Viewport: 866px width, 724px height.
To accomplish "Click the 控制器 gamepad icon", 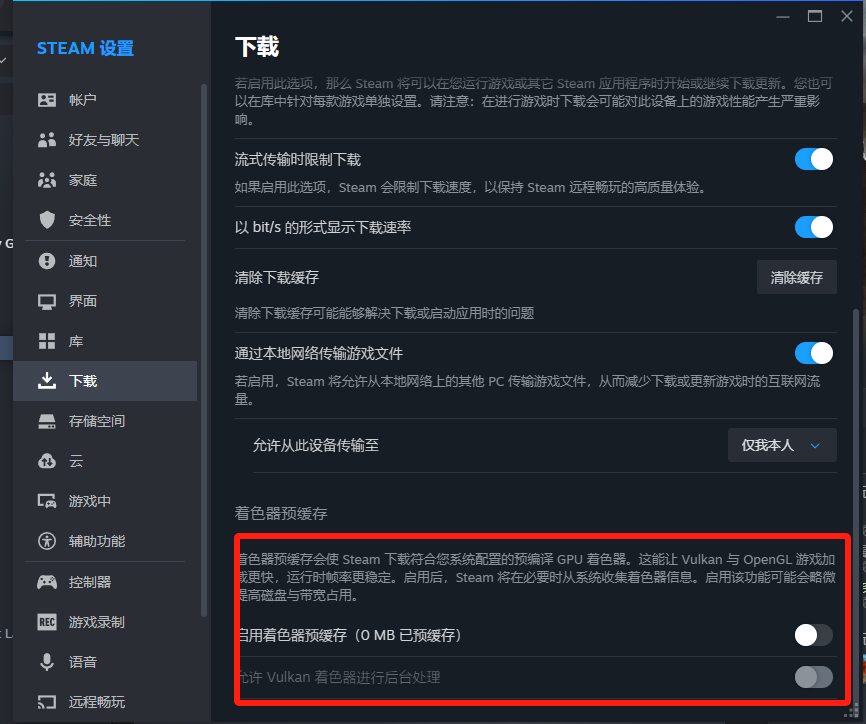I will pyautogui.click(x=47, y=582).
